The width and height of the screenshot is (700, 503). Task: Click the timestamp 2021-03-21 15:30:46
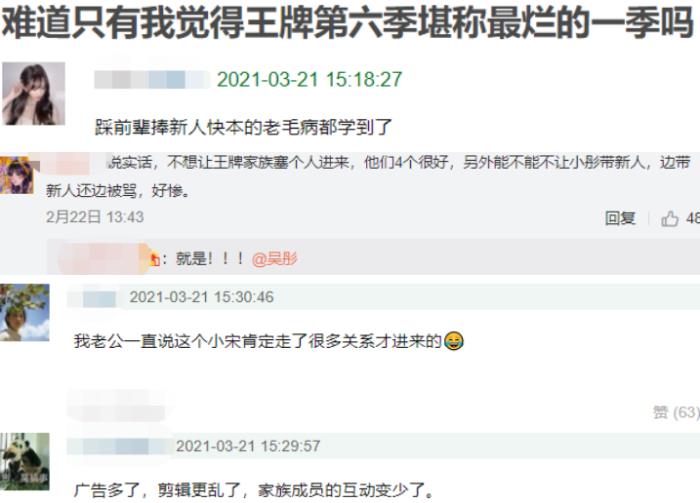pos(201,297)
